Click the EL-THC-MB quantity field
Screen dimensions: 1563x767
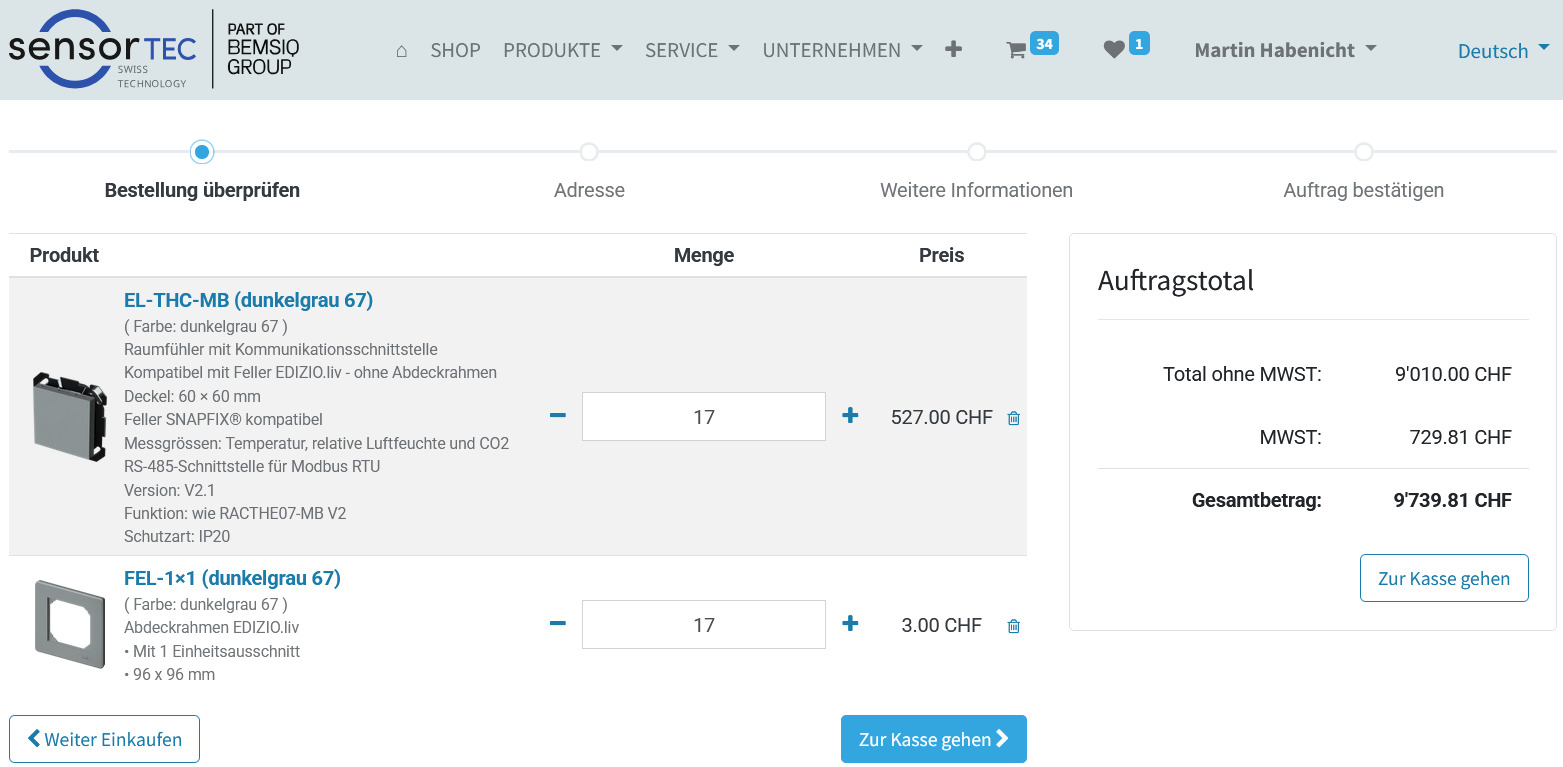[x=704, y=416]
